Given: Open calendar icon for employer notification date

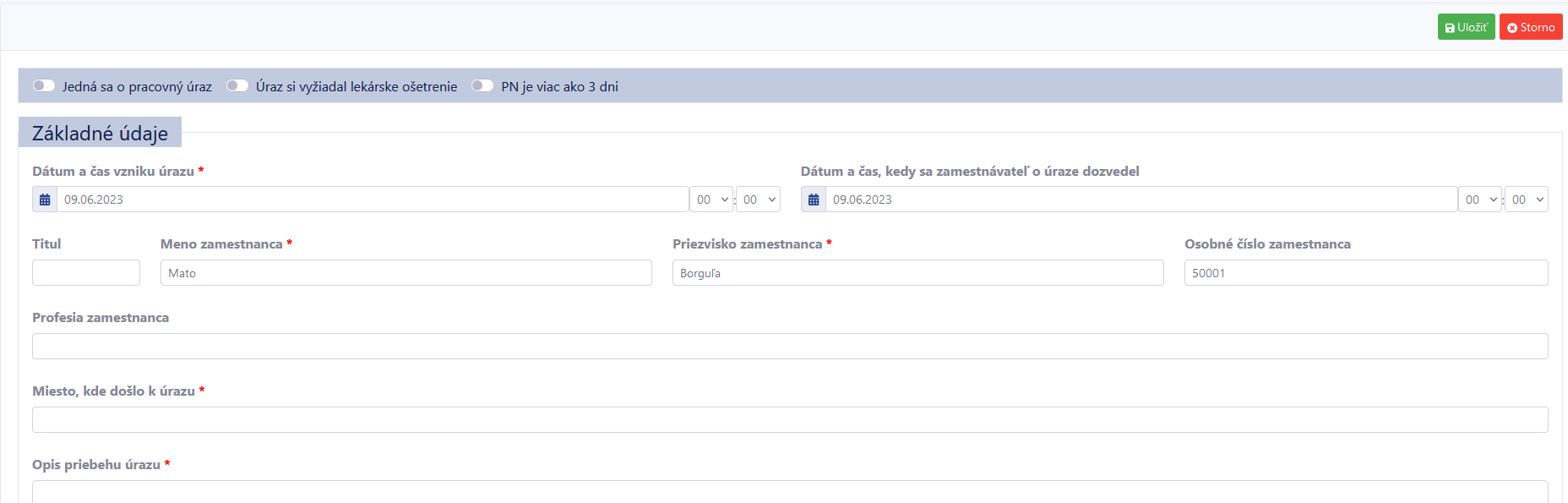Looking at the screenshot, I should pos(814,200).
